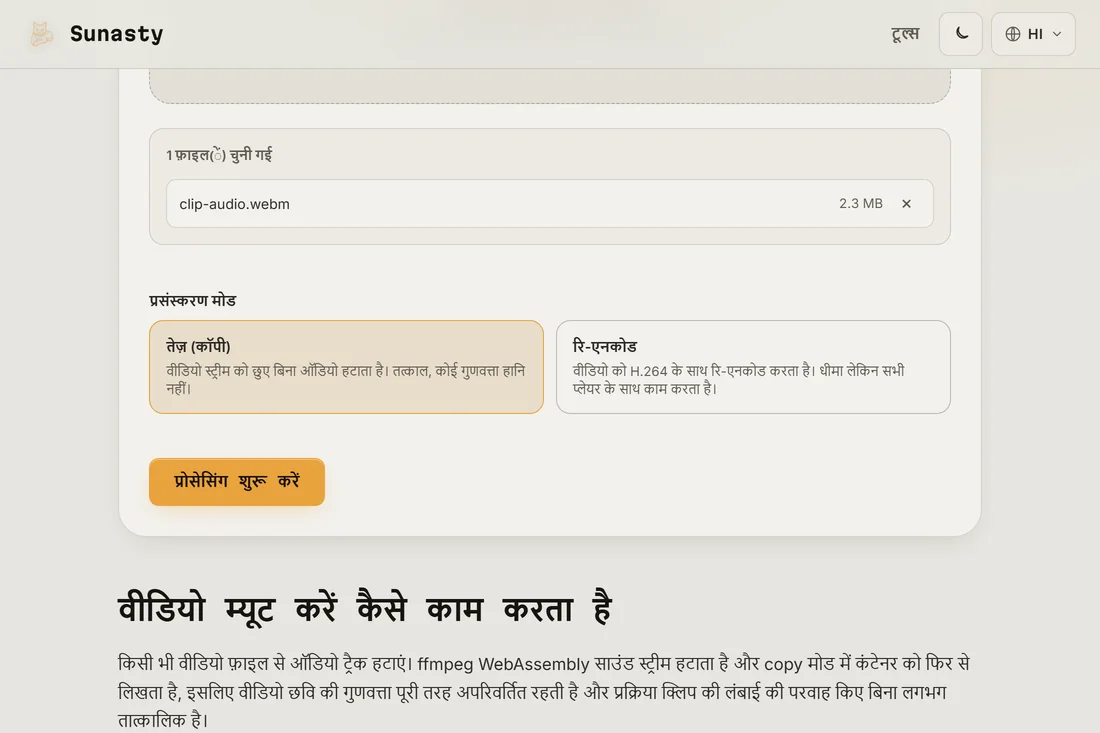Click the clip-audio.webm file name
Image resolution: width=1100 pixels, height=733 pixels.
click(234, 204)
